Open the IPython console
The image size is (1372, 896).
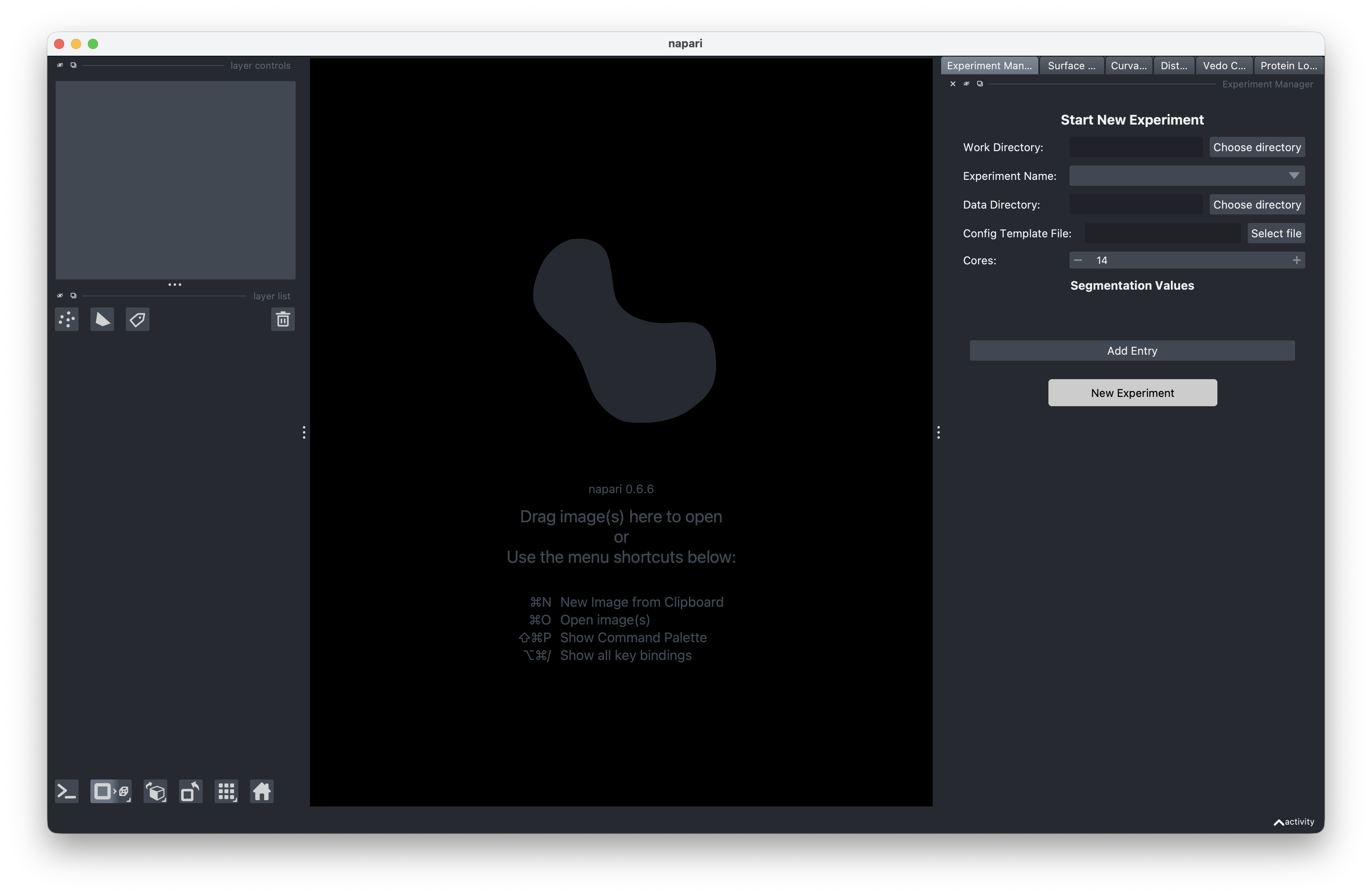click(67, 791)
